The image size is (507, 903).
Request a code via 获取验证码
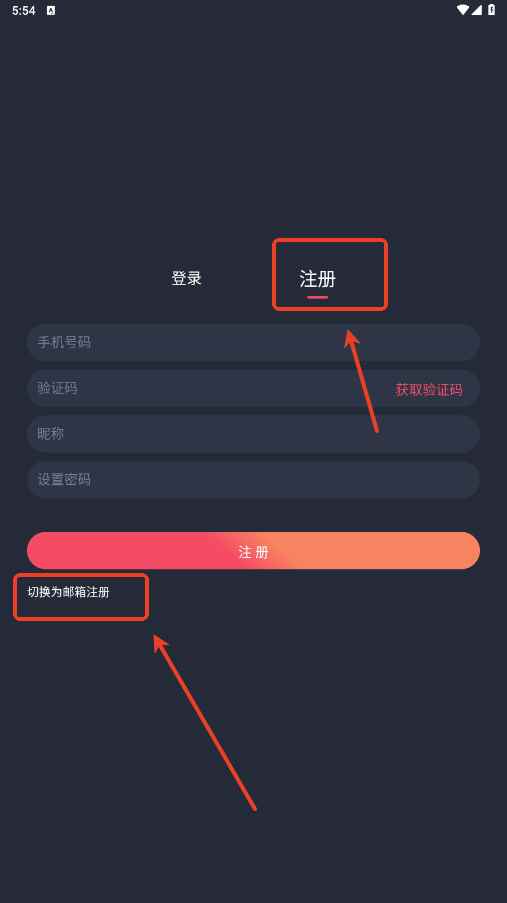coord(429,390)
